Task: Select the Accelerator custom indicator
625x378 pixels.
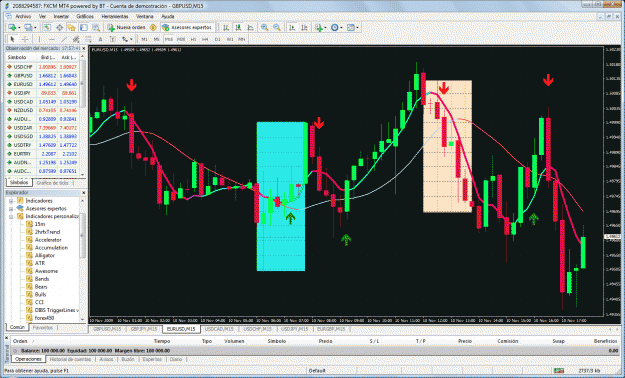Action: (x=48, y=240)
